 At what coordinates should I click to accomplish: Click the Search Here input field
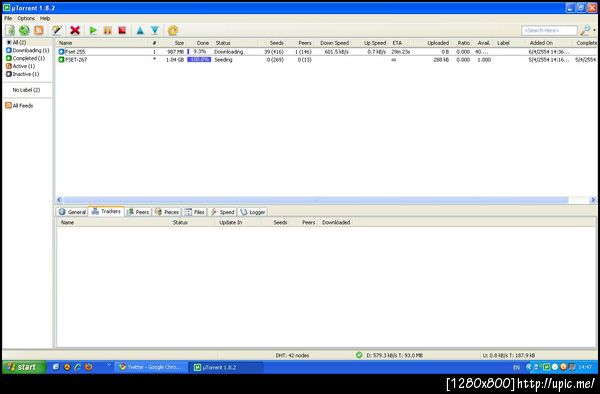click(x=549, y=30)
